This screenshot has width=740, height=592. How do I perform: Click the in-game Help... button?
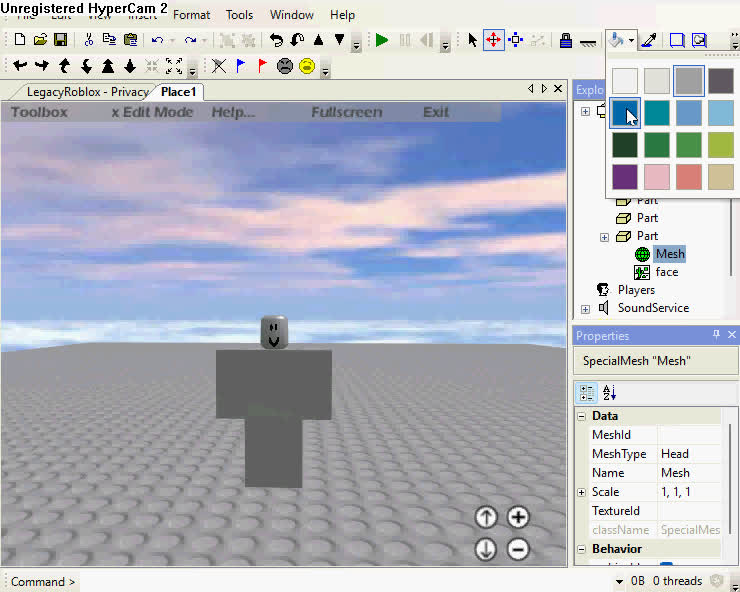coord(233,112)
